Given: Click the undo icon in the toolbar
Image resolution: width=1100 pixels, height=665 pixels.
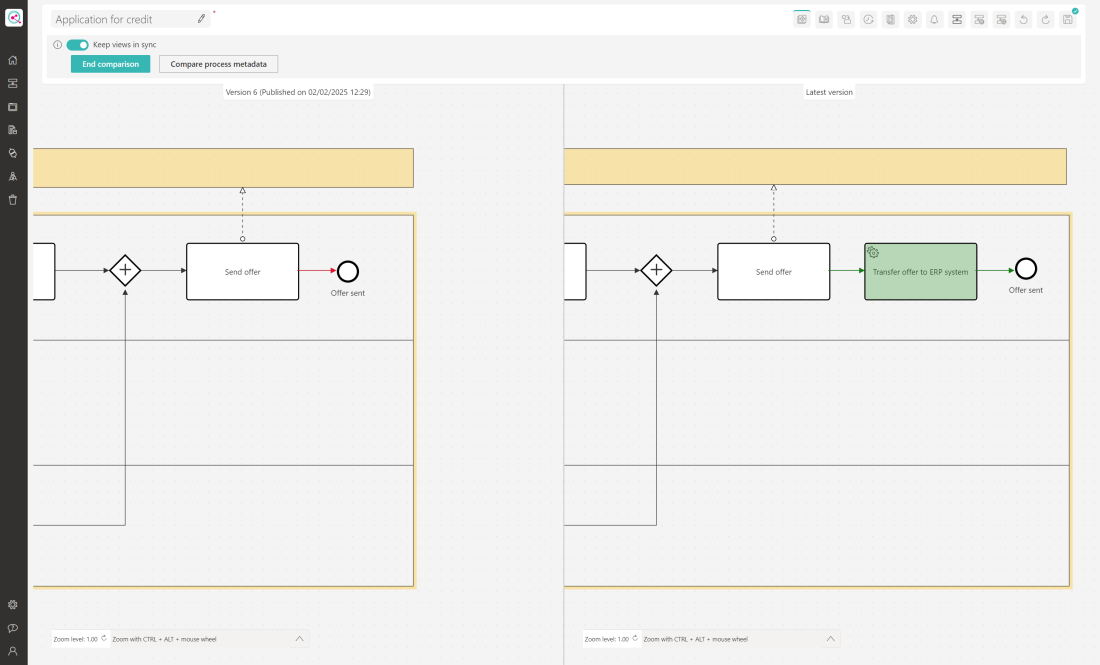Looking at the screenshot, I should tap(1023, 19).
